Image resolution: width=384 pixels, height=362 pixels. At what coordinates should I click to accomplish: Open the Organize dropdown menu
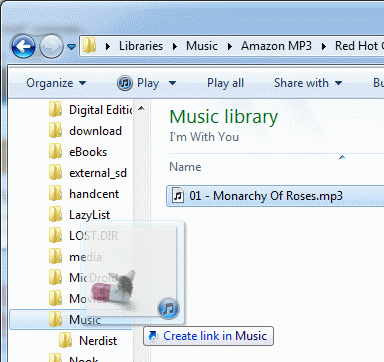pos(56,83)
